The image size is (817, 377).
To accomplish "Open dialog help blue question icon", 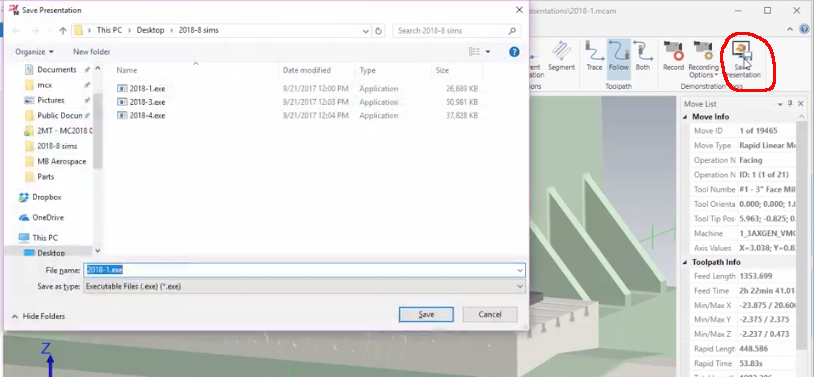I will click(514, 52).
